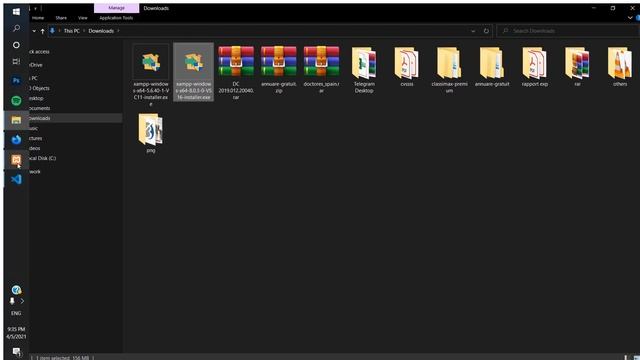Select the rapport exp folder
The width and height of the screenshot is (640, 360).
click(535, 67)
